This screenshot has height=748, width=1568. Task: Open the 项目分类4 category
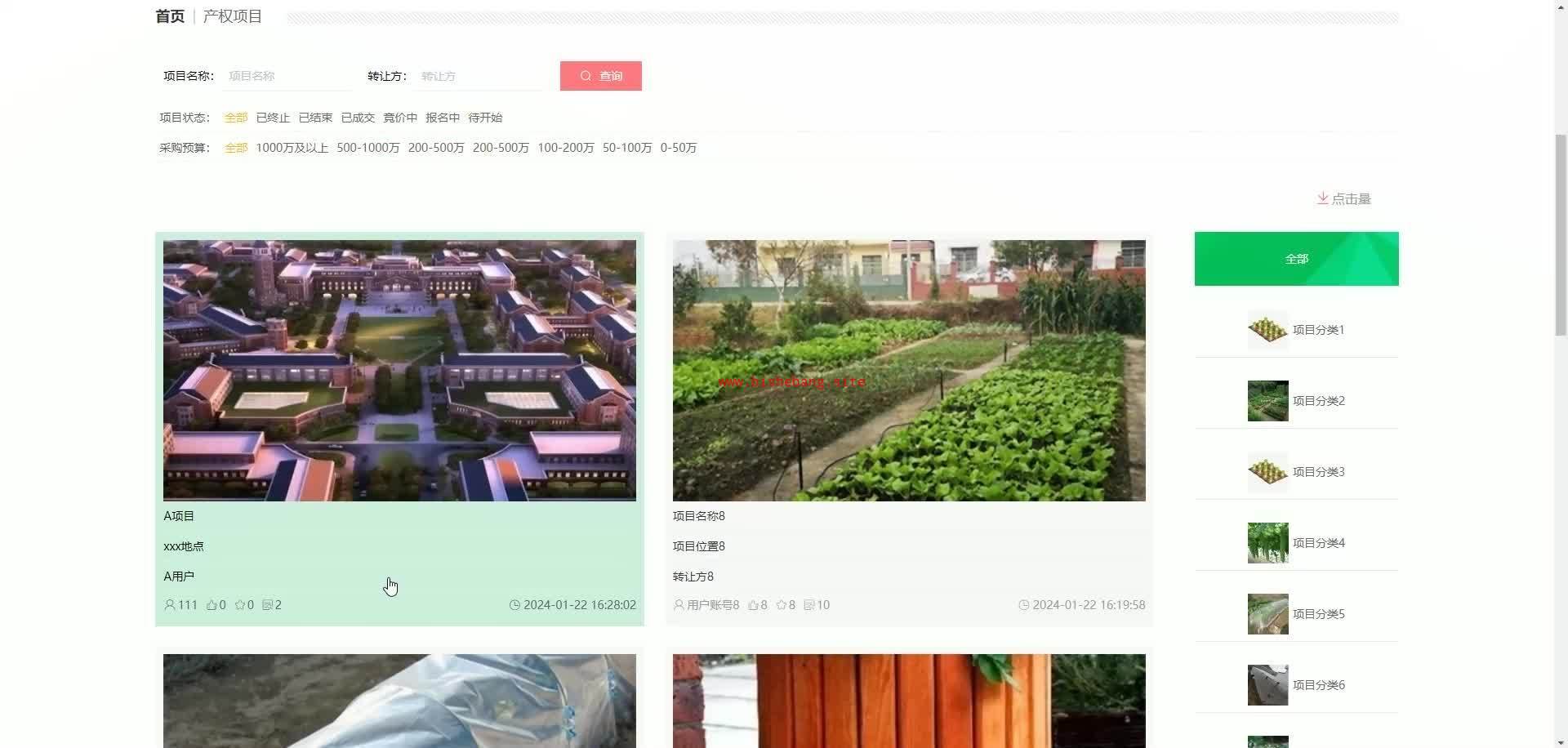(x=1297, y=543)
